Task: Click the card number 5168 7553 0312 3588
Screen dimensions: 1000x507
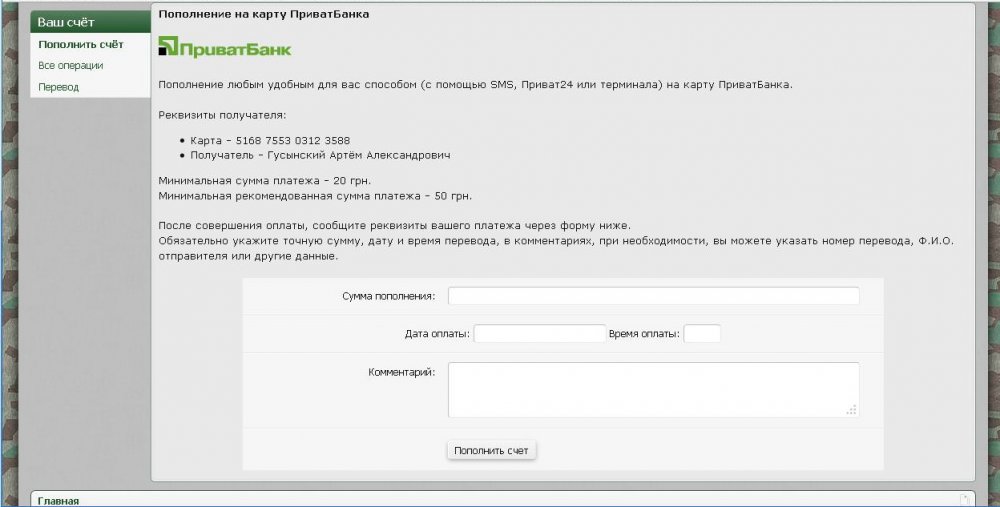Action: point(293,140)
